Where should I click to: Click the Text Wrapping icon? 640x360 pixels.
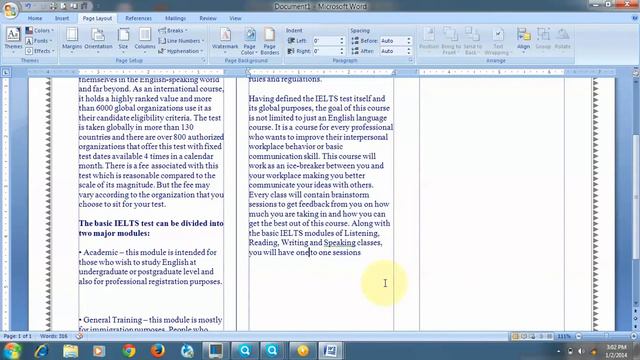click(498, 40)
